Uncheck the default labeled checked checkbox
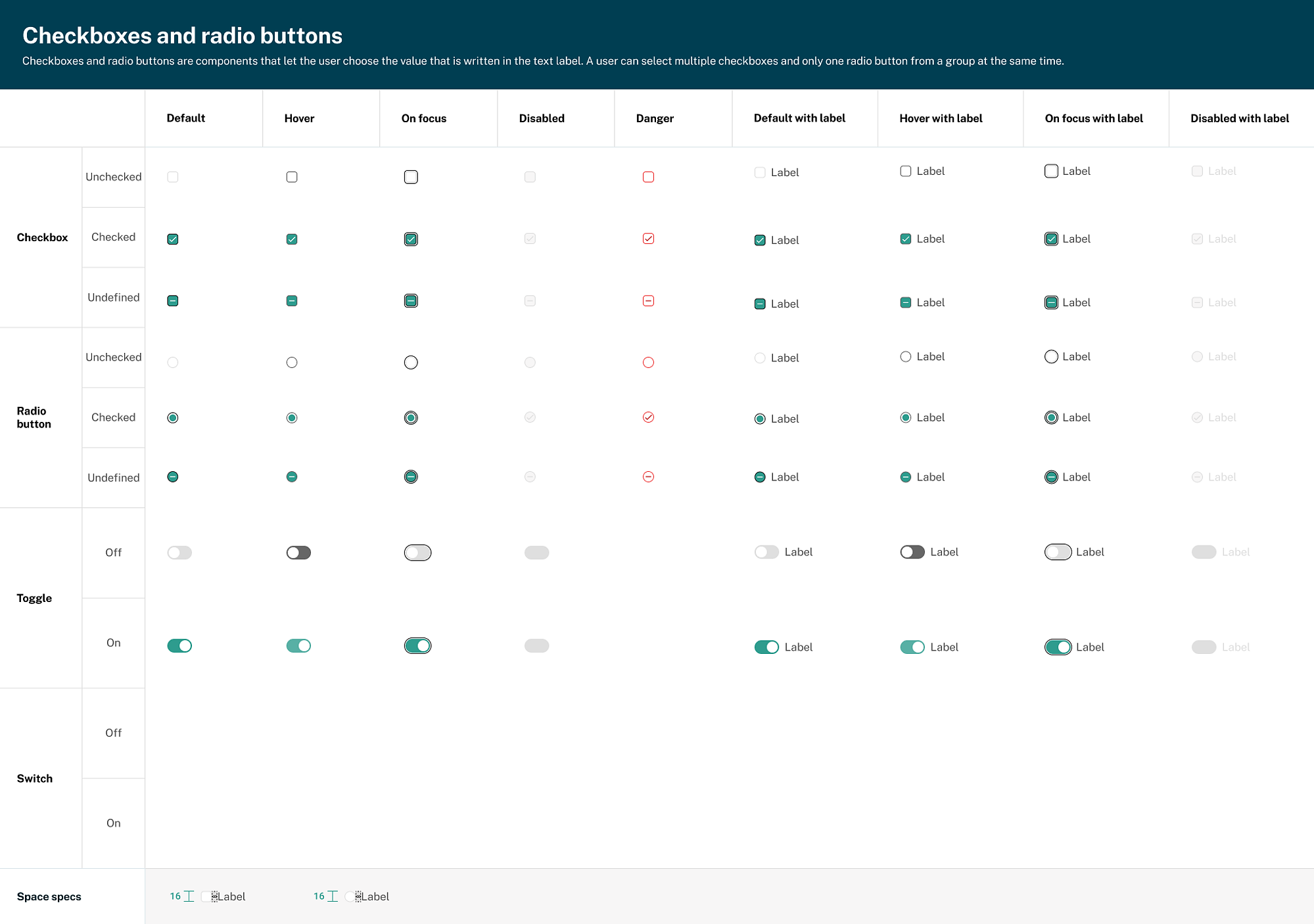 760,241
